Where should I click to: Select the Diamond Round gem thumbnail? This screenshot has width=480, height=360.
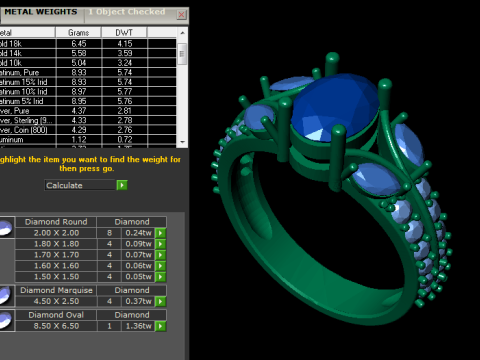pos(7,227)
